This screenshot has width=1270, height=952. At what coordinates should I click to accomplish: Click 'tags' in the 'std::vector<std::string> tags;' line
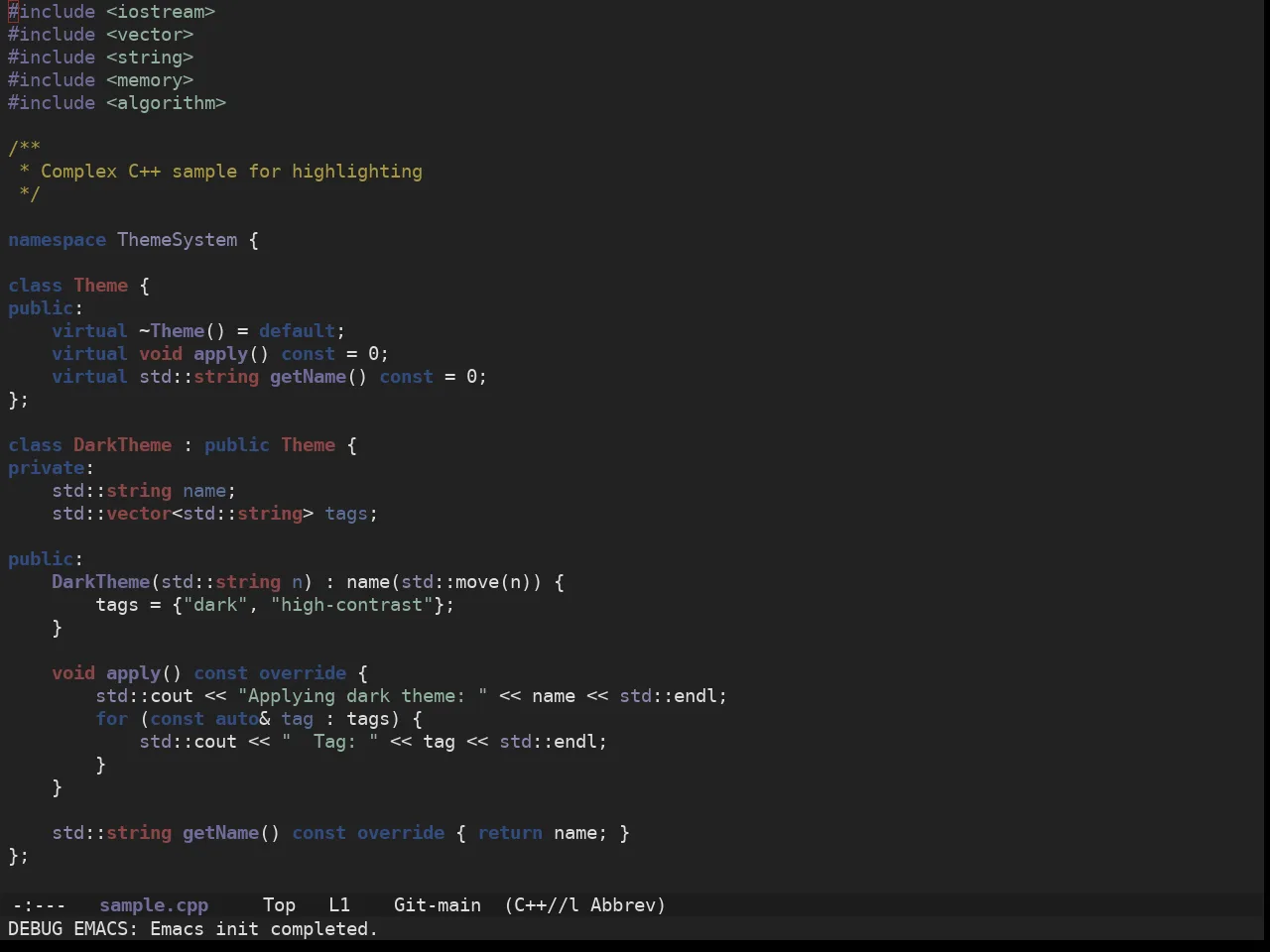pos(346,514)
